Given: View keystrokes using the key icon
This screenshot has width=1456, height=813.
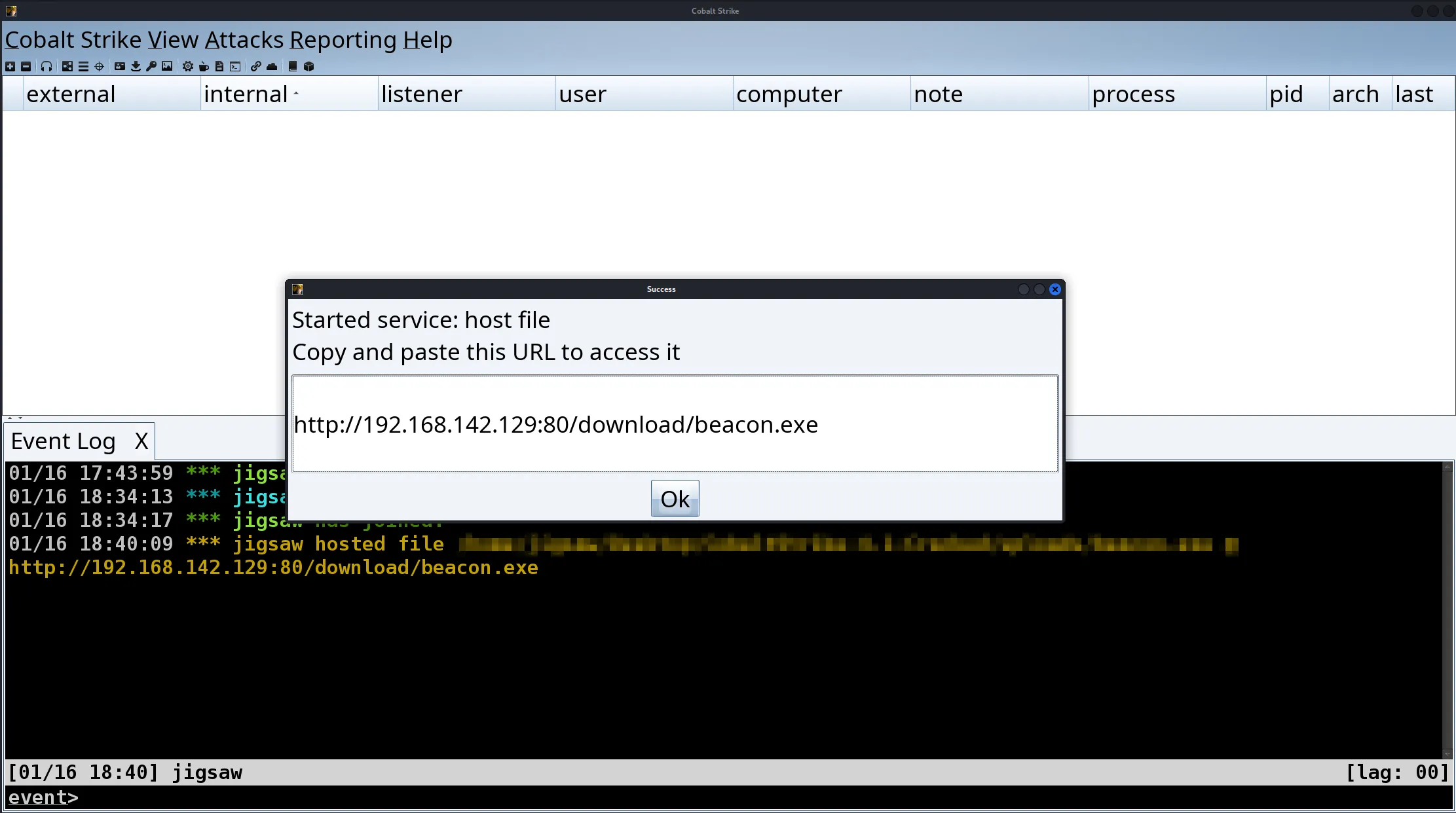Looking at the screenshot, I should click(151, 66).
